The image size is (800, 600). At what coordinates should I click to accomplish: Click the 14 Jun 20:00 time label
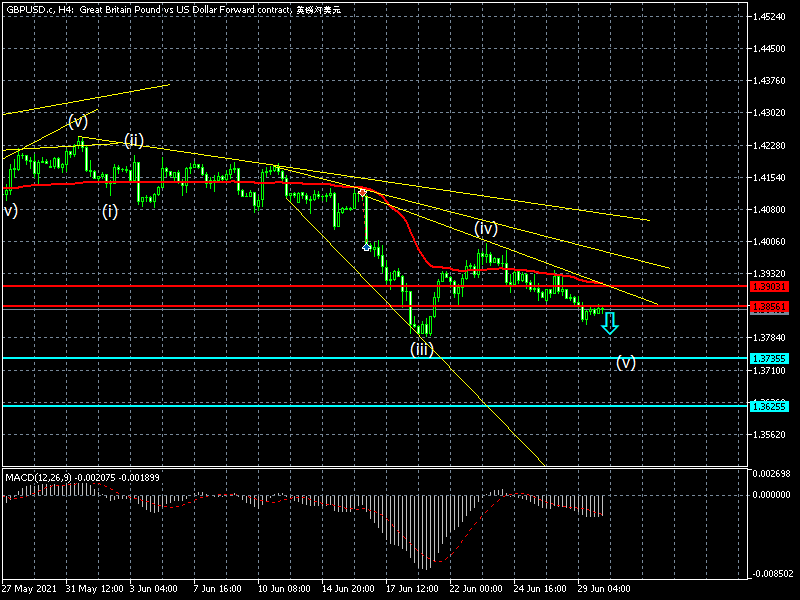[x=348, y=589]
